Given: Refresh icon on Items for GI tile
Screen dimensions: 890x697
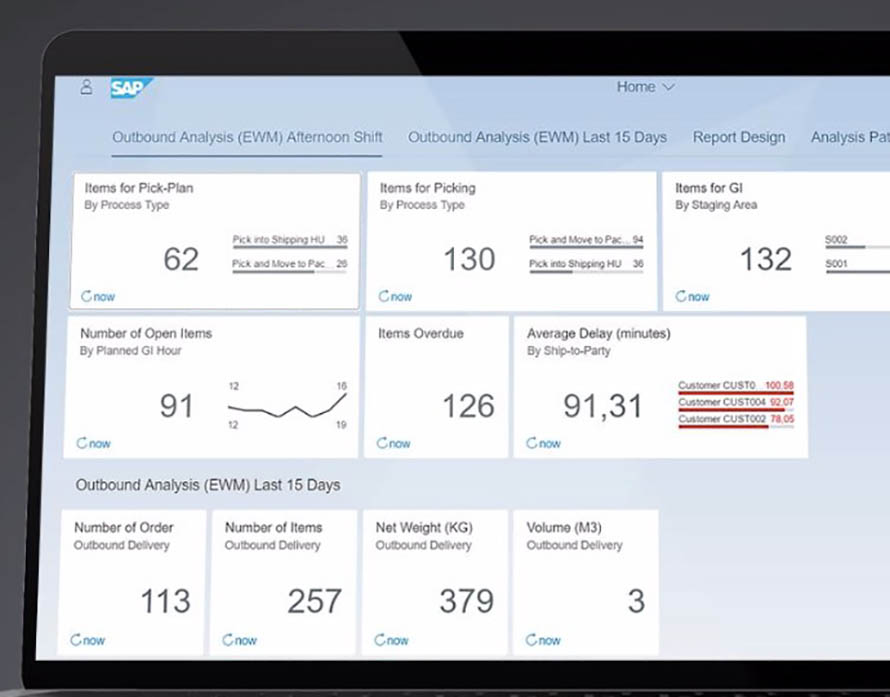Looking at the screenshot, I should tap(681, 296).
